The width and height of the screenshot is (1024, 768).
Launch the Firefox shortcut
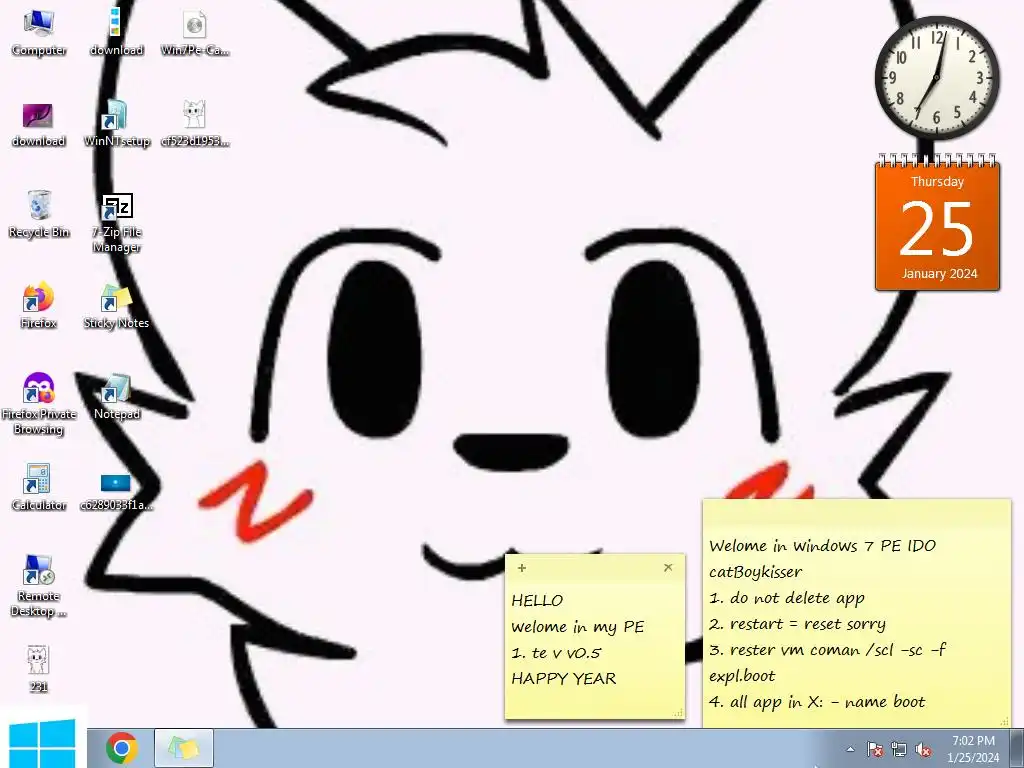click(x=39, y=306)
